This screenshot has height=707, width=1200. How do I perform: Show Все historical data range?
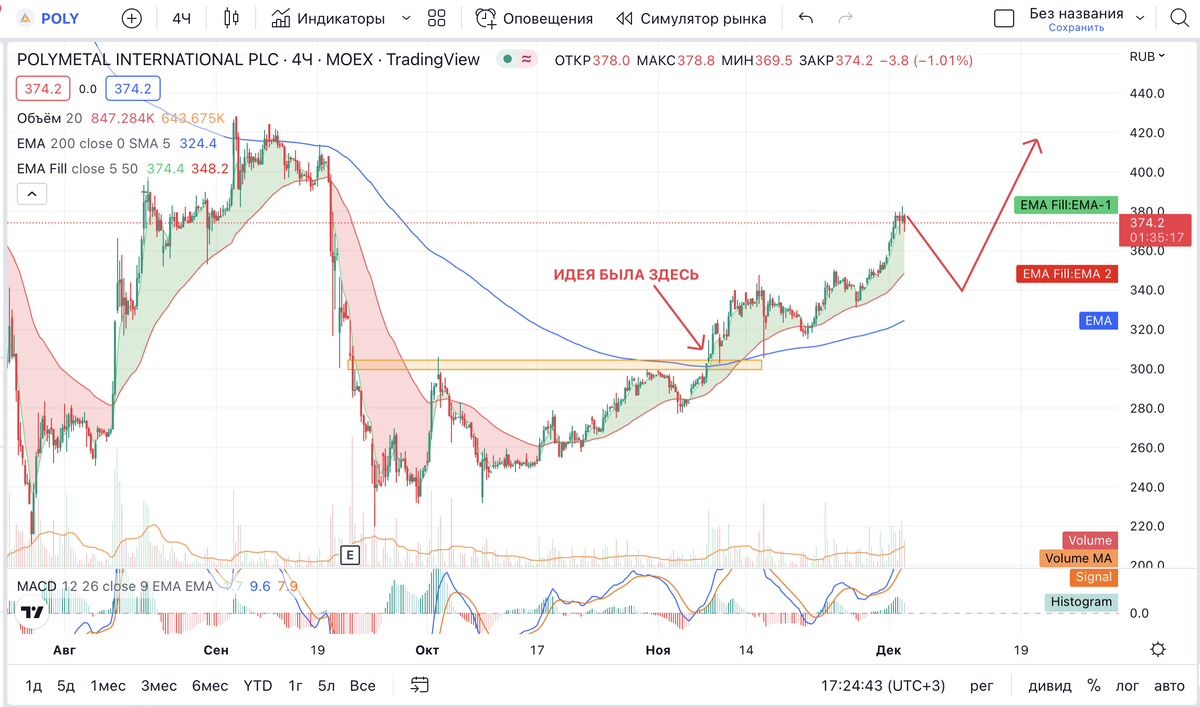363,686
